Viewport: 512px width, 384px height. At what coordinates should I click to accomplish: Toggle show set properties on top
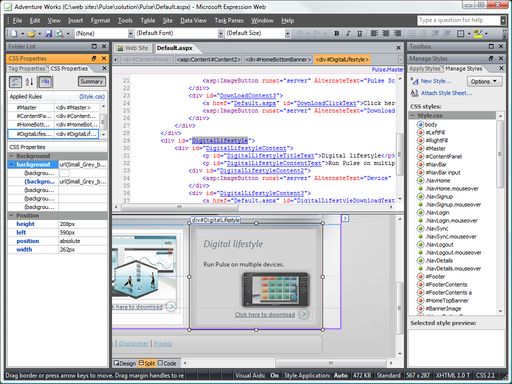pos(45,82)
